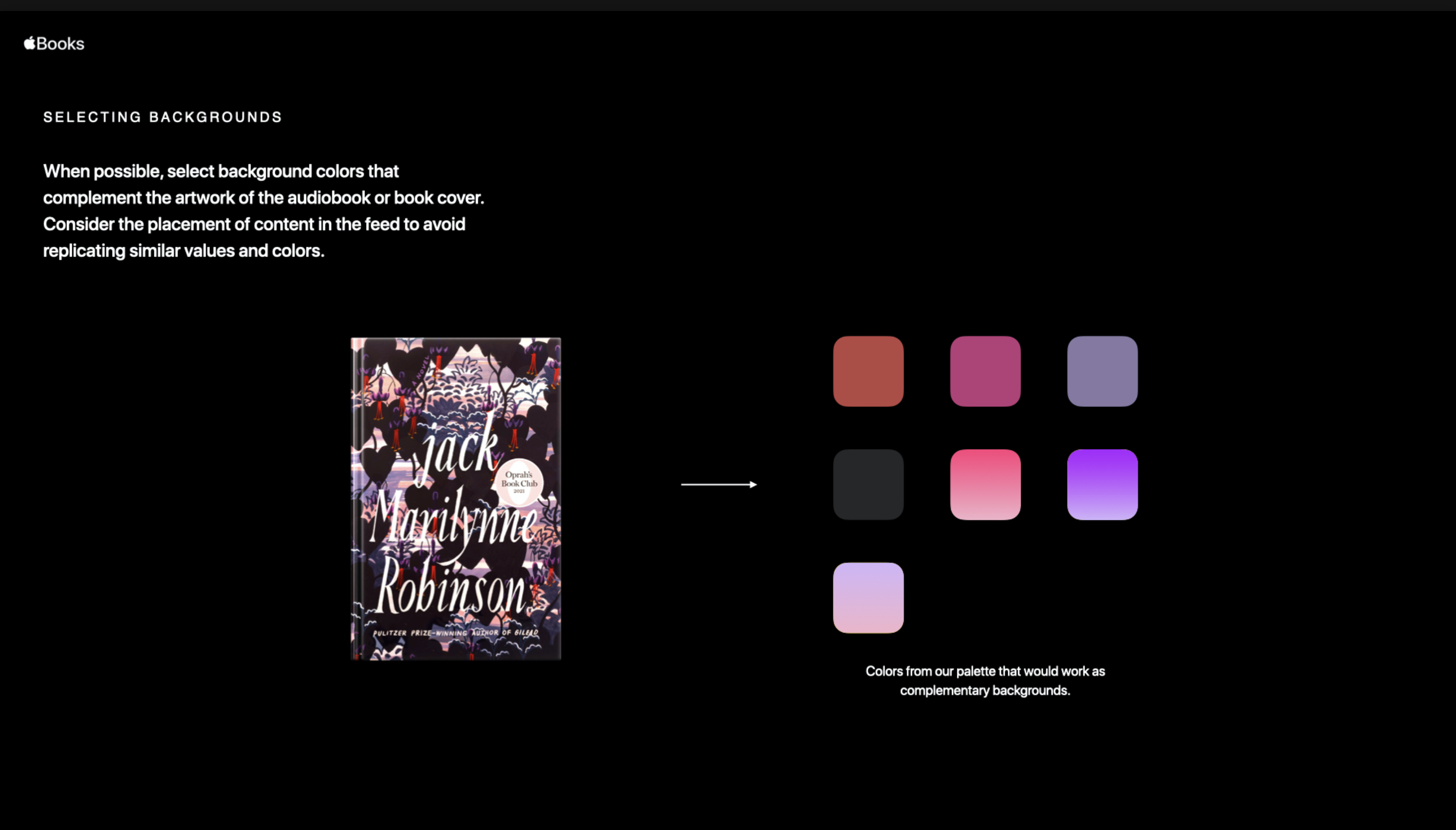The height and width of the screenshot is (830, 1456).
Task: Click 'replicating similar values and colors' line
Action: (183, 251)
